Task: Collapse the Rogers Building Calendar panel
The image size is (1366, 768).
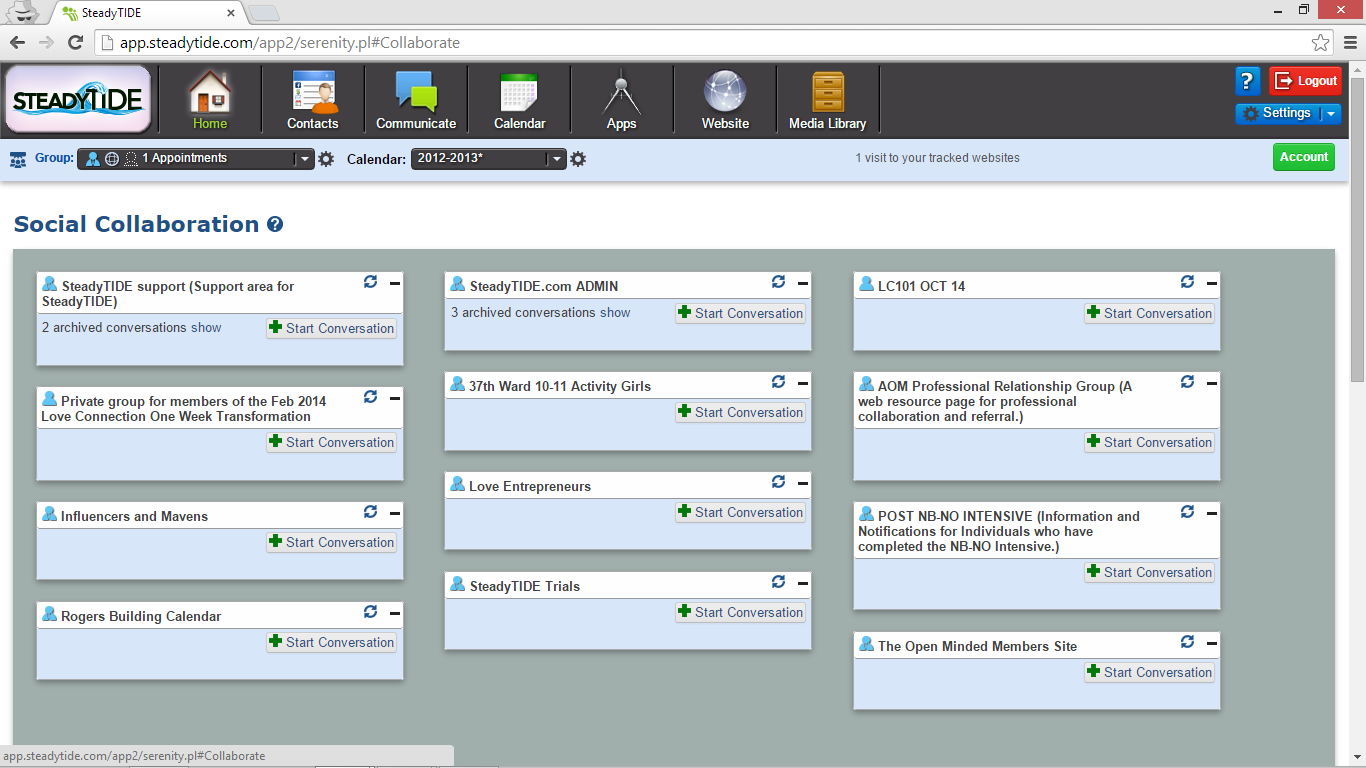Action: point(394,613)
